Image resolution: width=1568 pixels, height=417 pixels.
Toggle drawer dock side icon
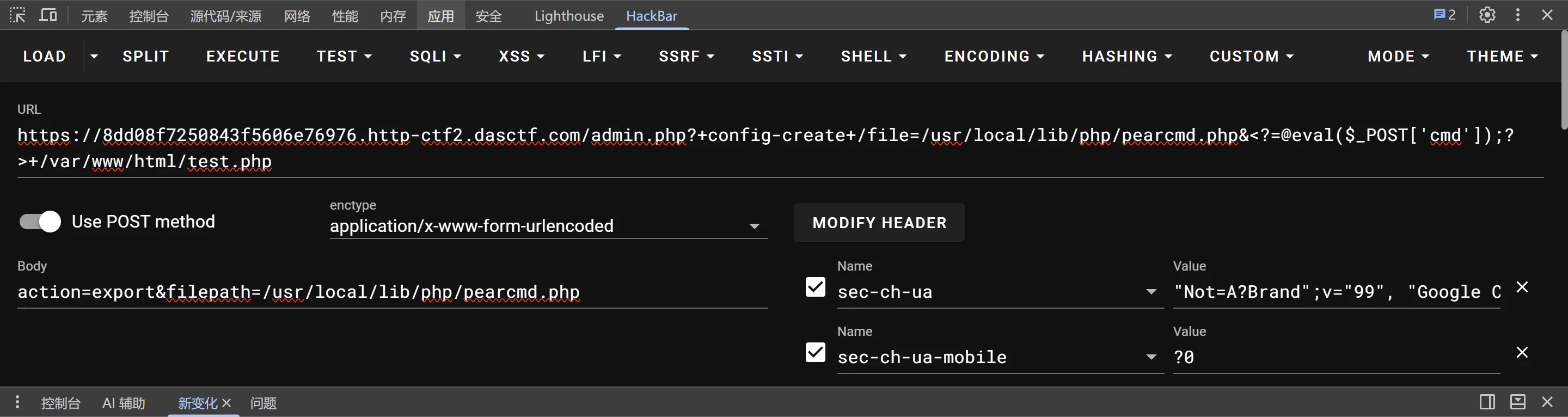(1487, 402)
